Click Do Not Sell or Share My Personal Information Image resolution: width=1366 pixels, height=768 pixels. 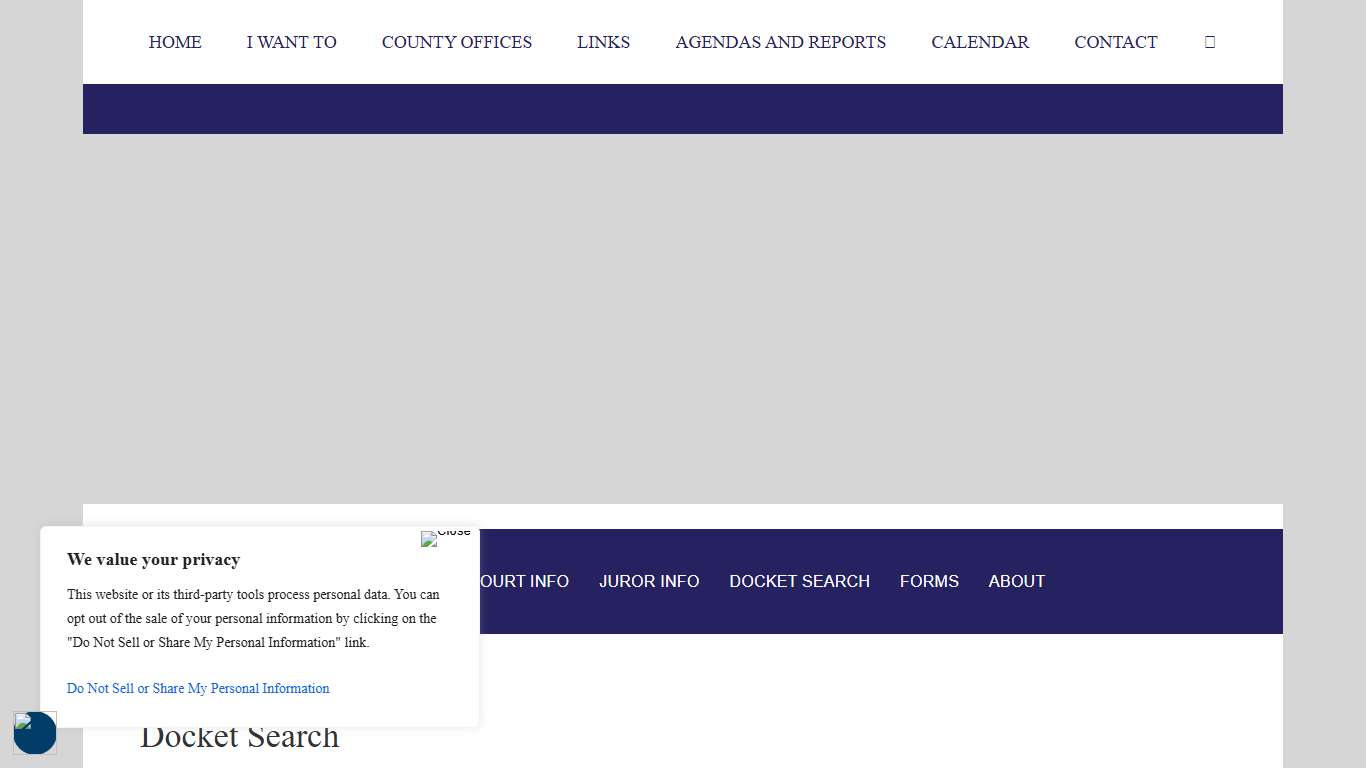coord(197,688)
